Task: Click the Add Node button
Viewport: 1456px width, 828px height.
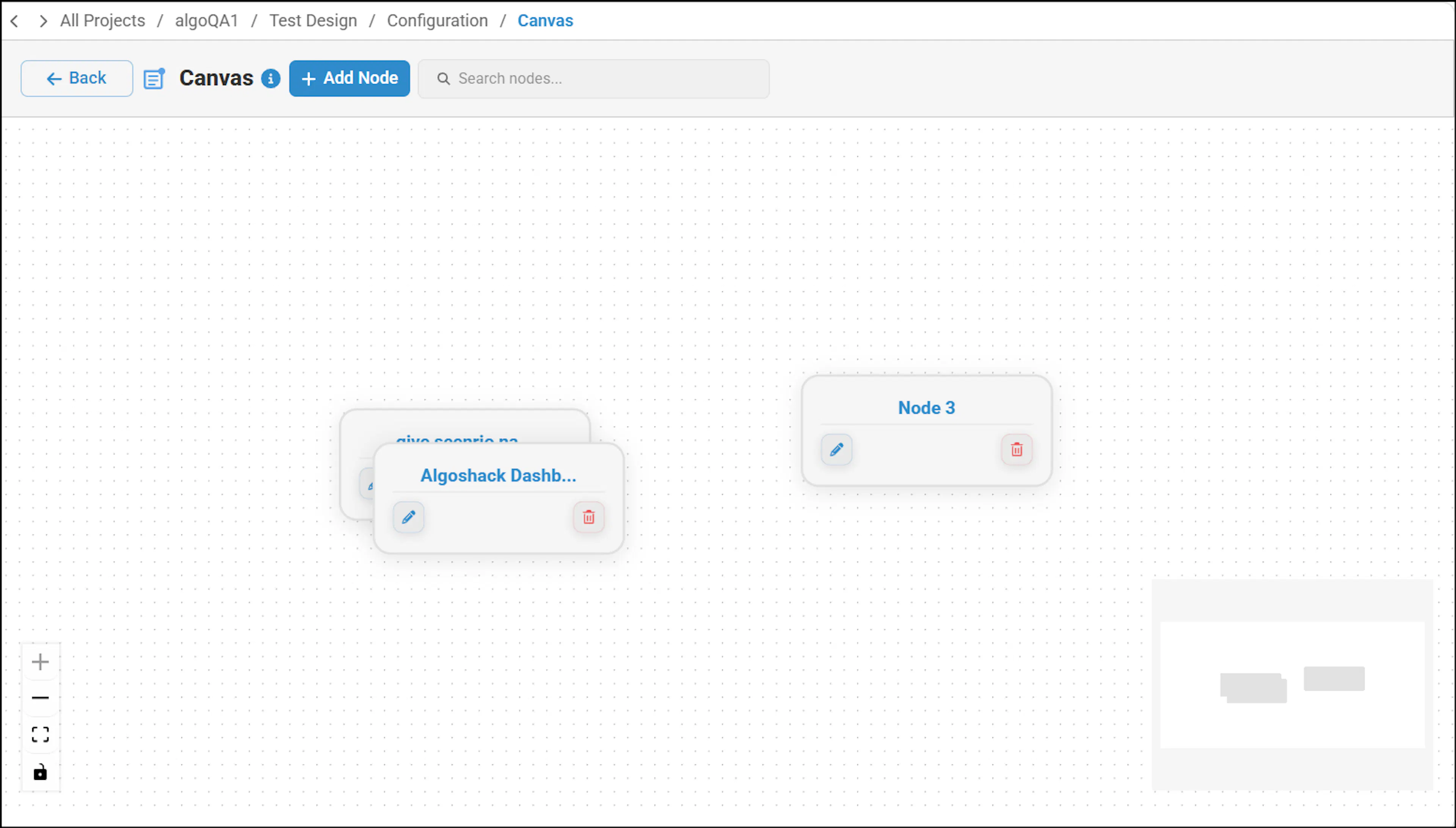Action: tap(349, 78)
